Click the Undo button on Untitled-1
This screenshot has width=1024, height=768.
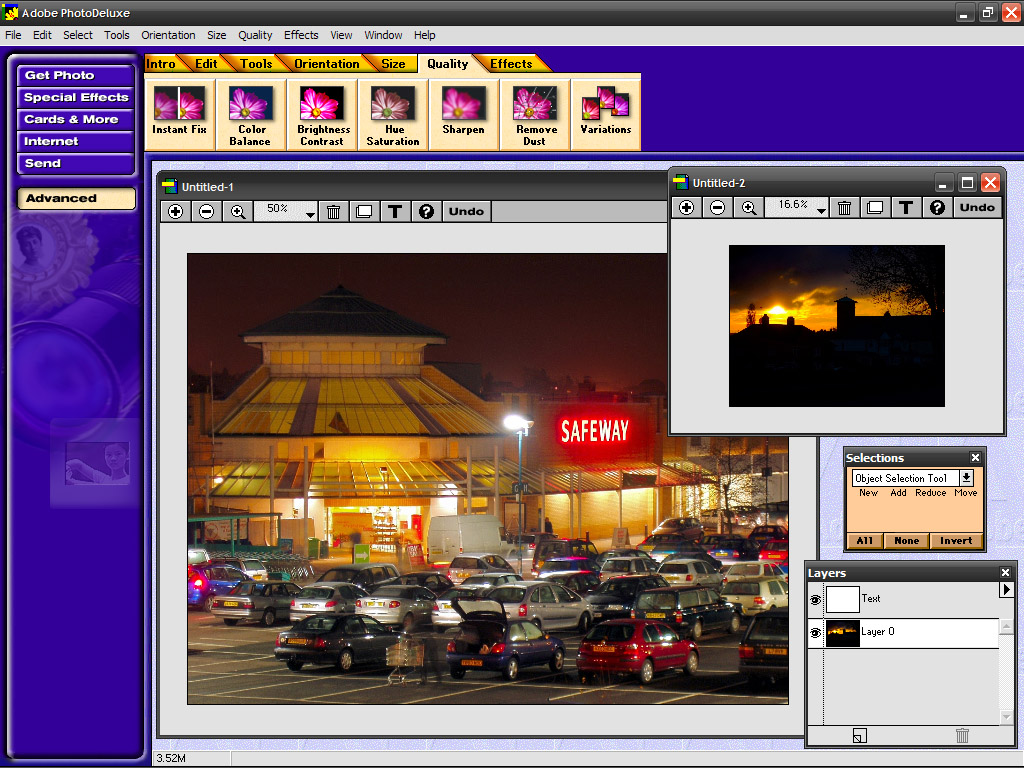tap(466, 211)
